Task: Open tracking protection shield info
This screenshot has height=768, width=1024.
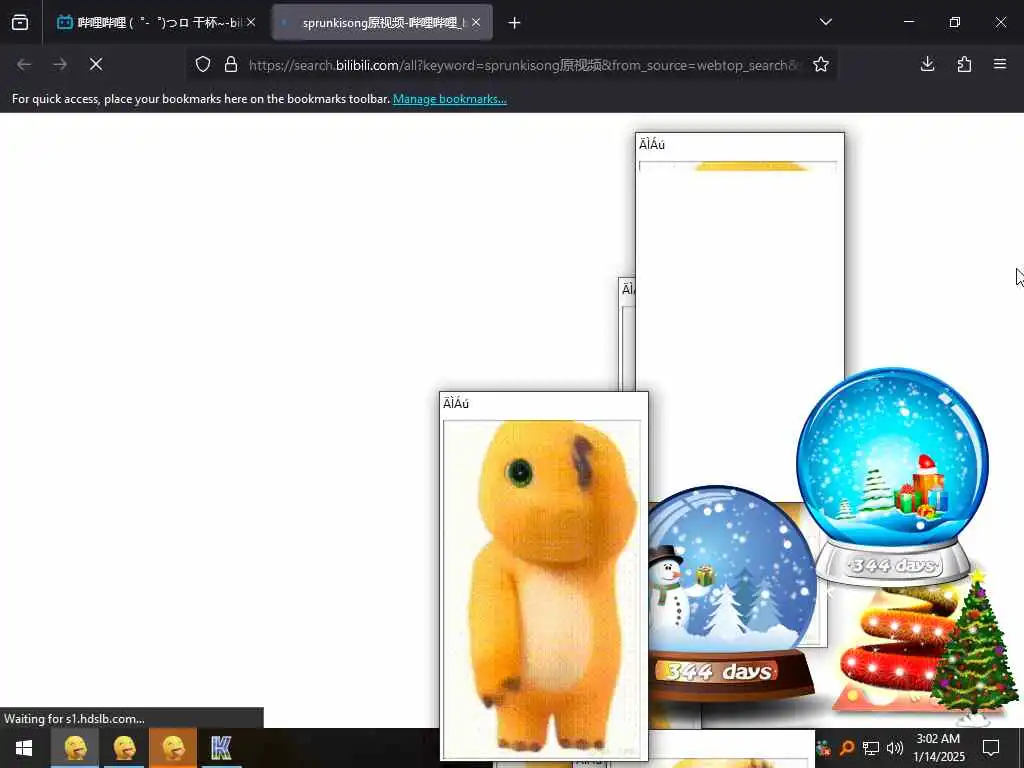Action: [203, 64]
